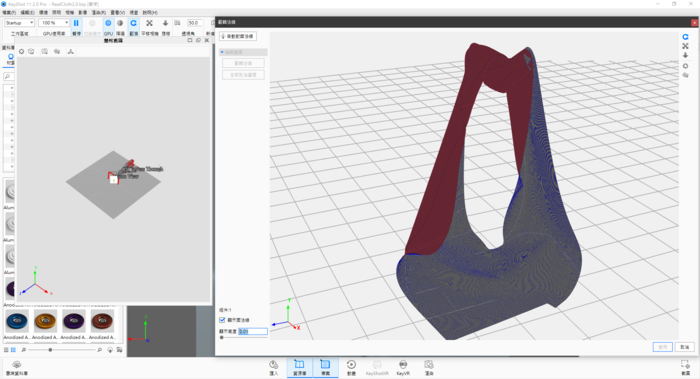Screen dimensions: 700x379
Task: Click the greyed apply button in dialog
Action: (662, 347)
